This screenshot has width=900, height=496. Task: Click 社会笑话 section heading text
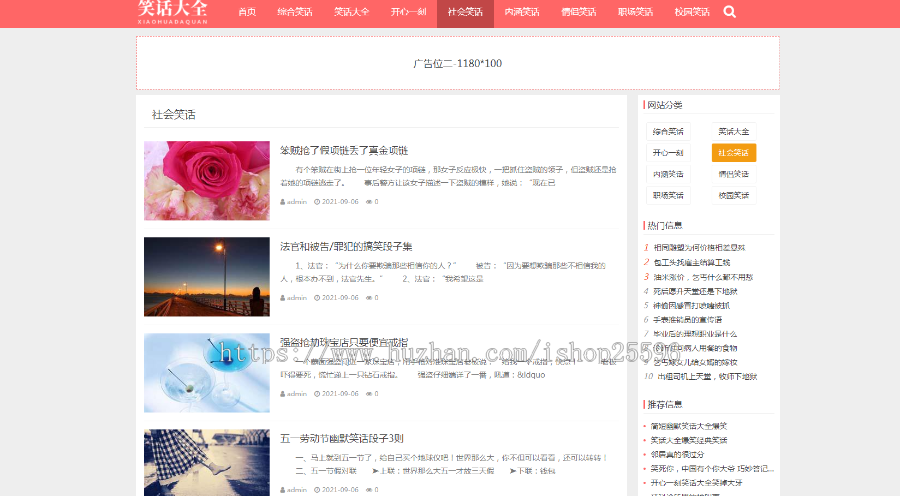point(173,115)
